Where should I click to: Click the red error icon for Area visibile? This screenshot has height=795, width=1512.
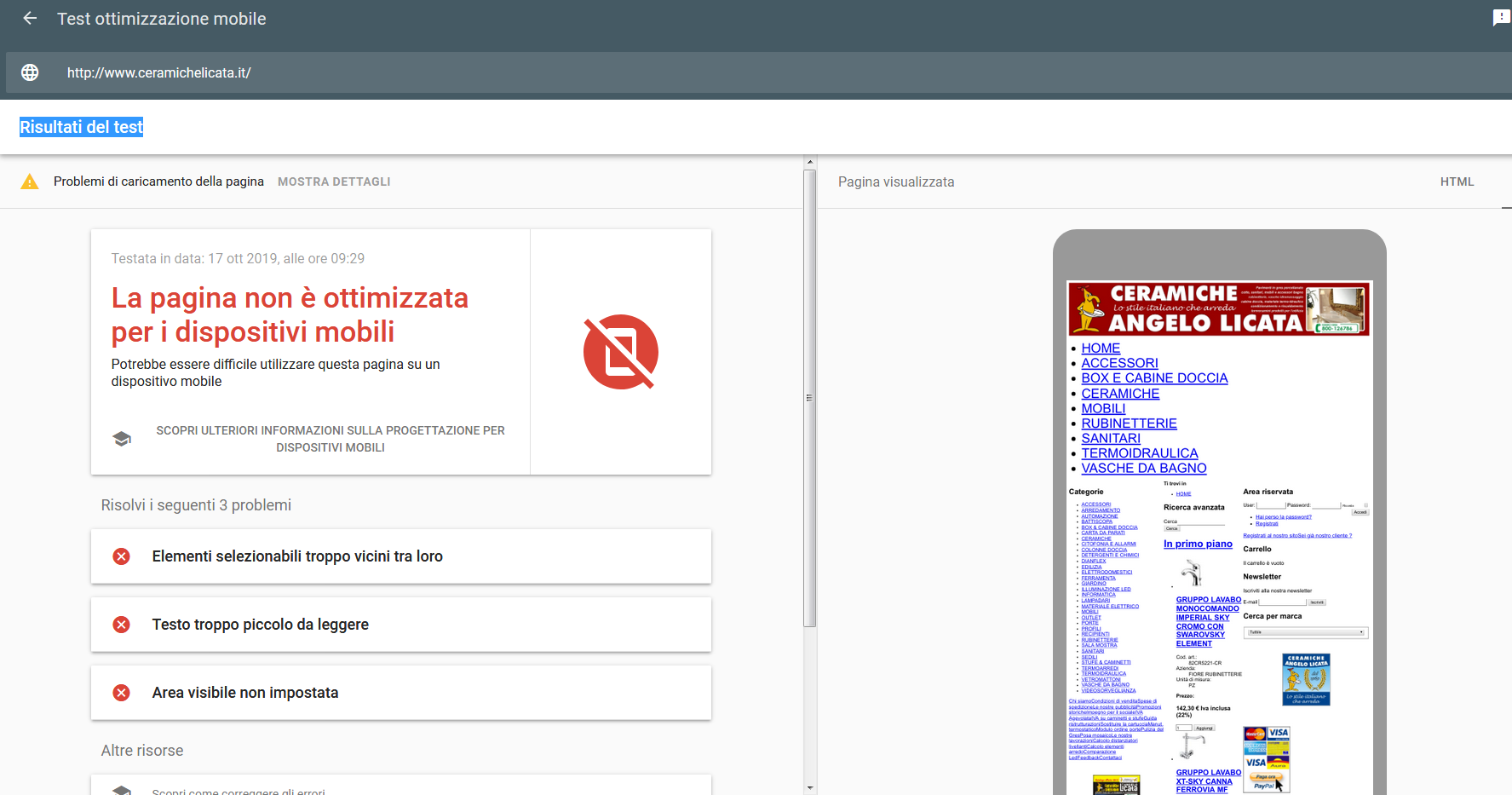click(122, 693)
